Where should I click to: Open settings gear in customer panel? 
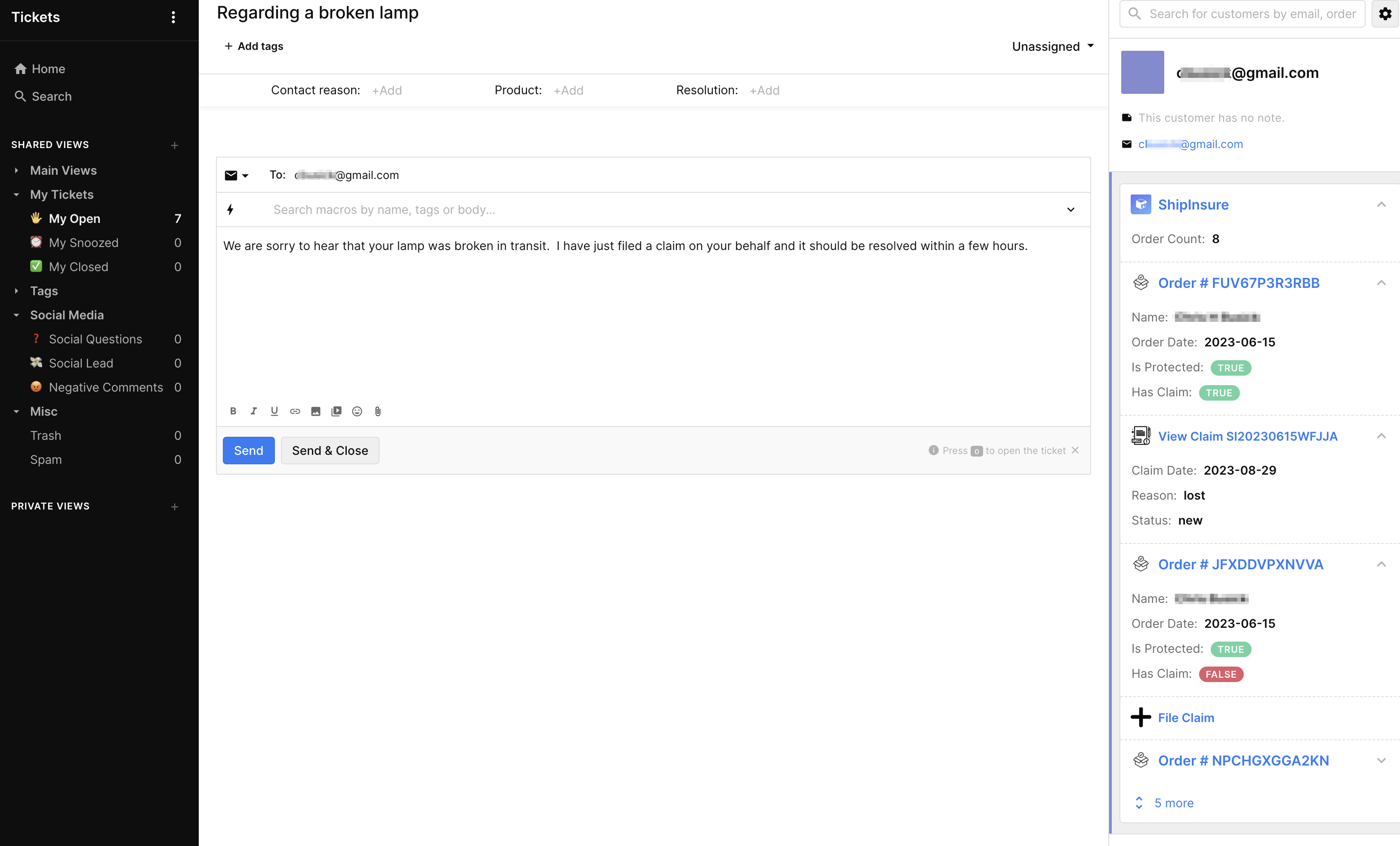(x=1385, y=14)
